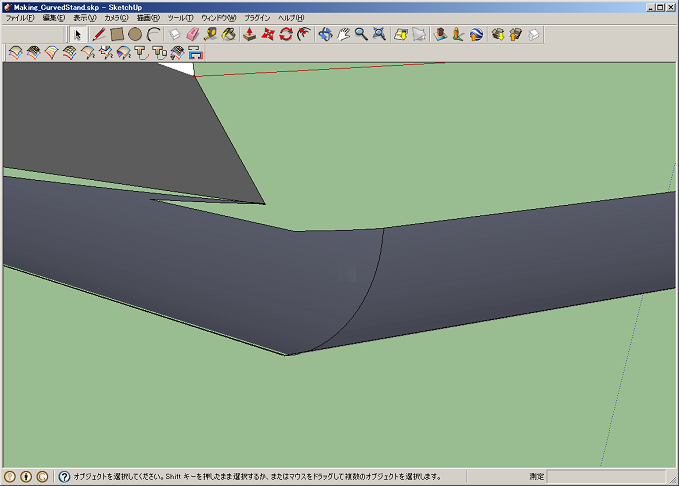Image resolution: width=679 pixels, height=486 pixels.
Task: Choose the Push/Pull tool
Action: tap(250, 34)
